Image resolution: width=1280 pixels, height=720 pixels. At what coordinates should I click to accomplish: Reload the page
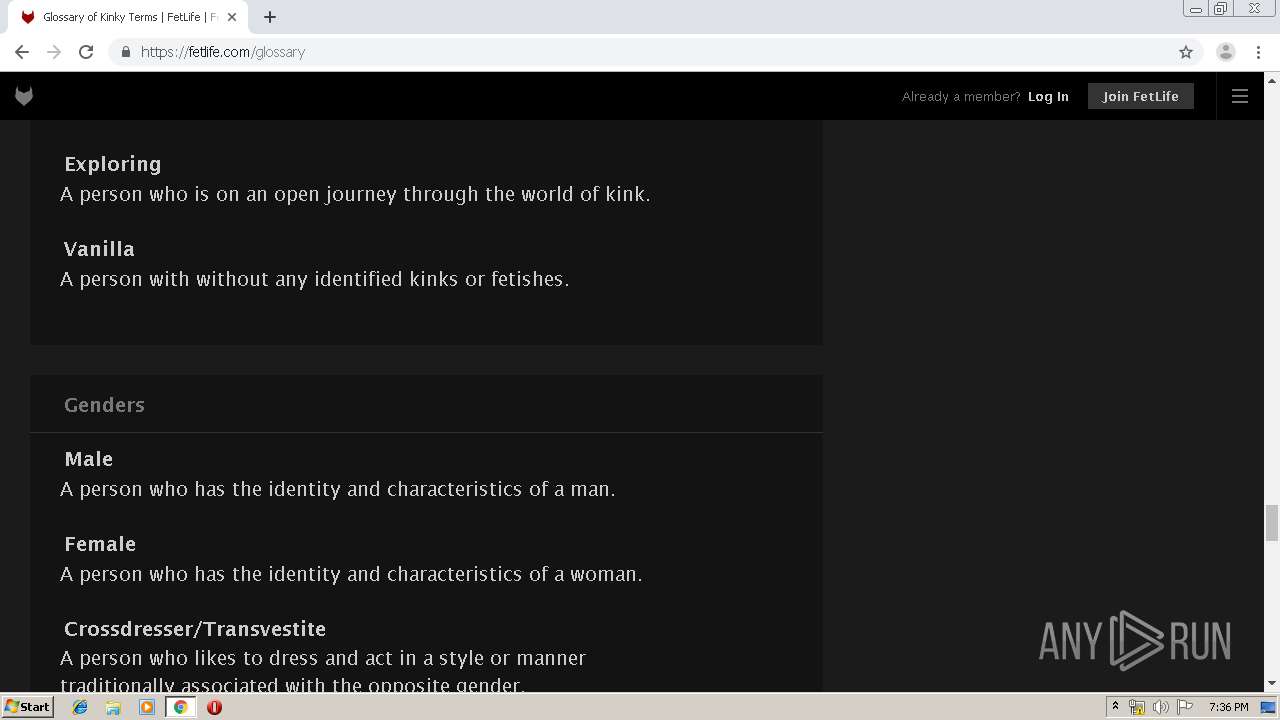(86, 52)
